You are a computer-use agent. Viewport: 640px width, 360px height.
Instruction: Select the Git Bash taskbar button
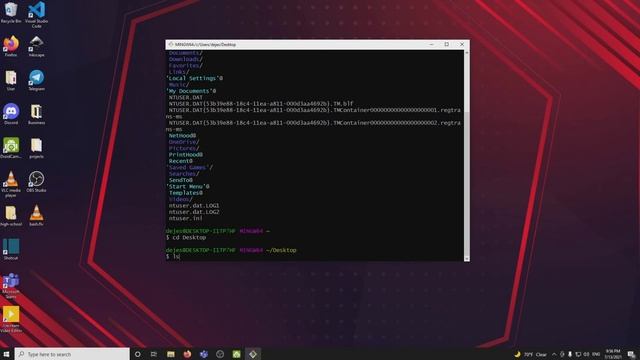[253, 354]
